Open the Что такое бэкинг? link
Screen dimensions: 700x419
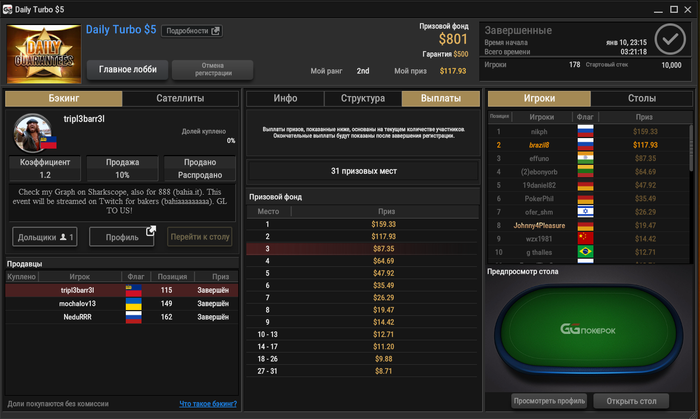pos(208,404)
